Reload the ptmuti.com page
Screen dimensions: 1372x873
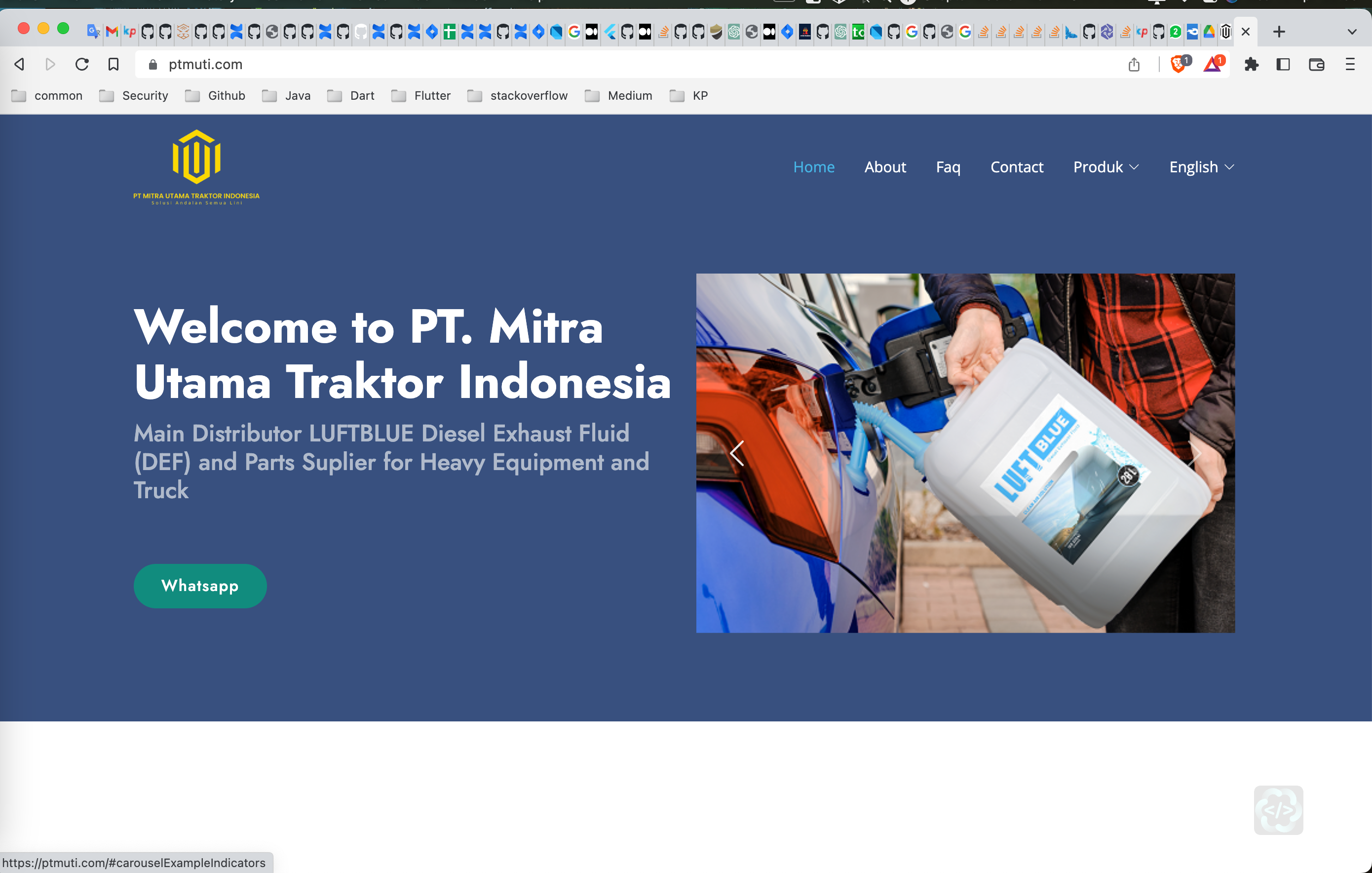tap(82, 64)
